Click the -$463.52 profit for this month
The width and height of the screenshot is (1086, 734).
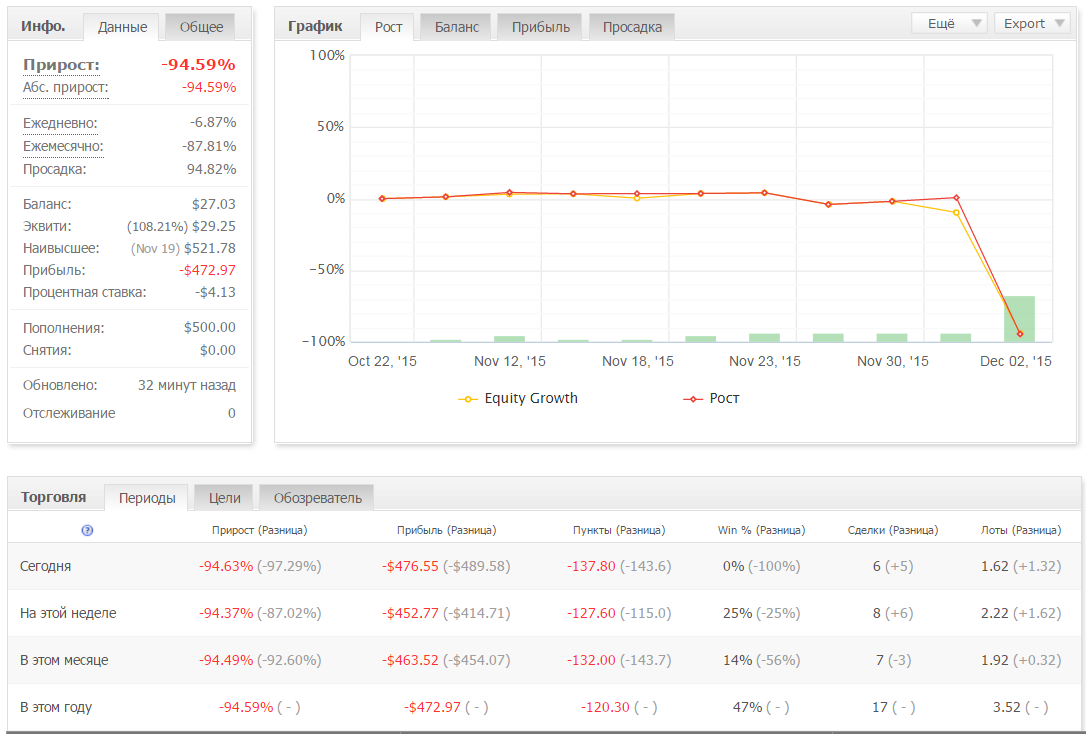pos(410,661)
